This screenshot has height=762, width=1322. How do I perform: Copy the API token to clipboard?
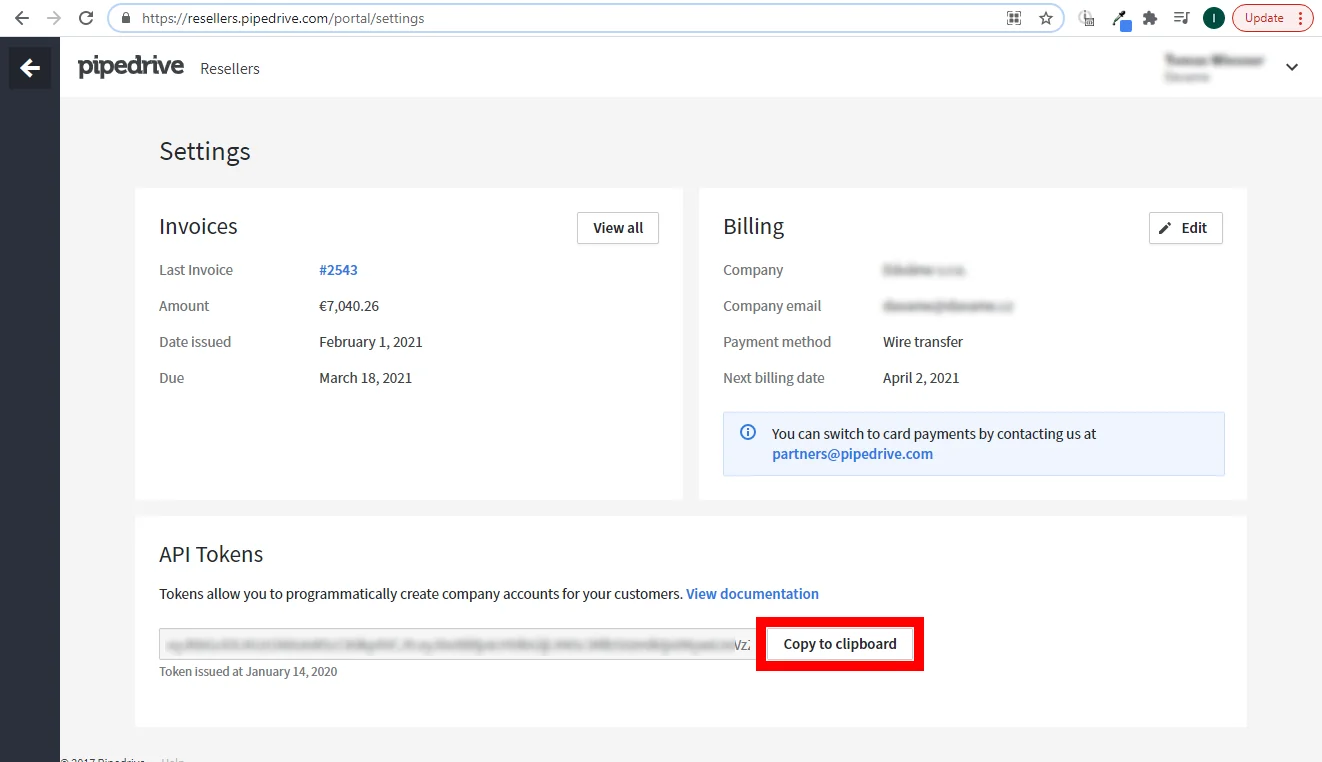click(x=840, y=644)
